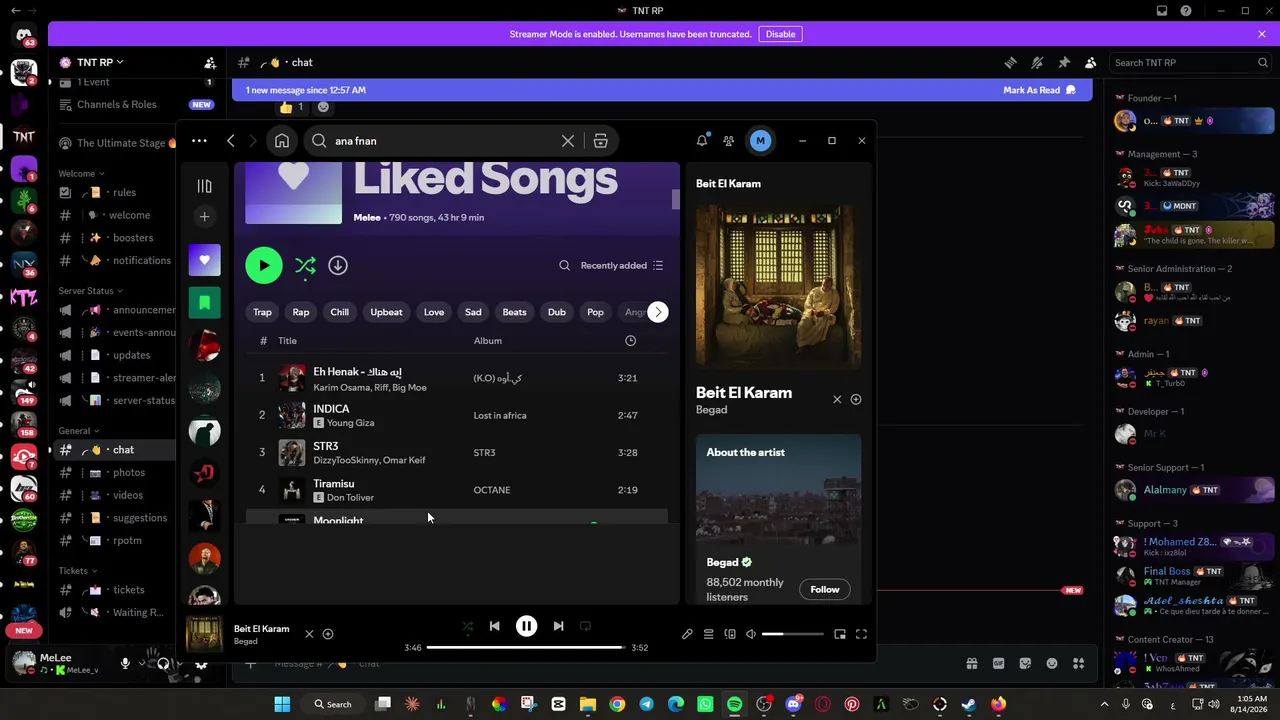Sort by duration clock column
The image size is (1280, 720).
coord(630,341)
